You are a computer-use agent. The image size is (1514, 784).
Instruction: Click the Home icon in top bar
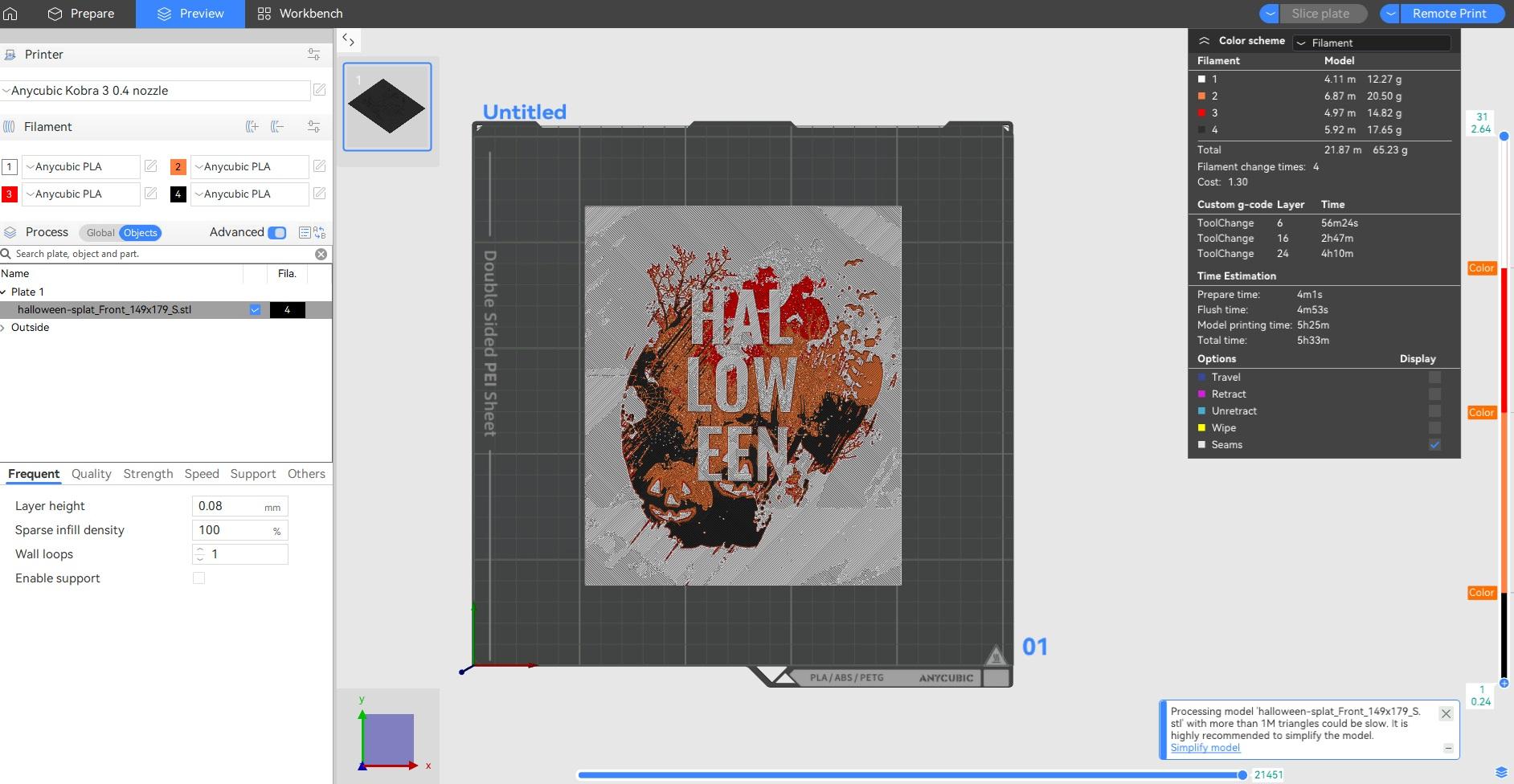click(x=10, y=14)
